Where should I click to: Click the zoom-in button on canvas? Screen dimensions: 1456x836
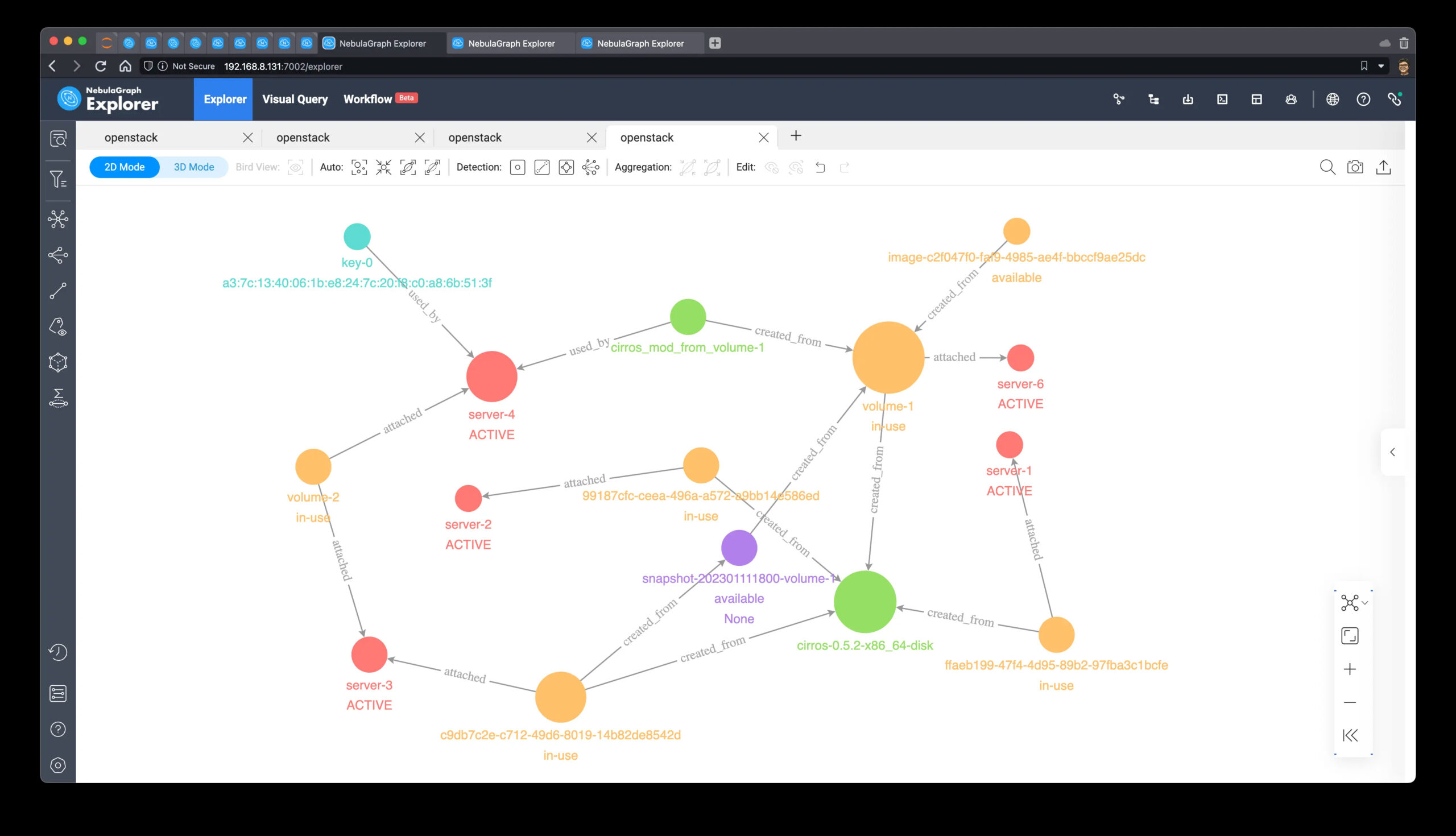(x=1350, y=669)
